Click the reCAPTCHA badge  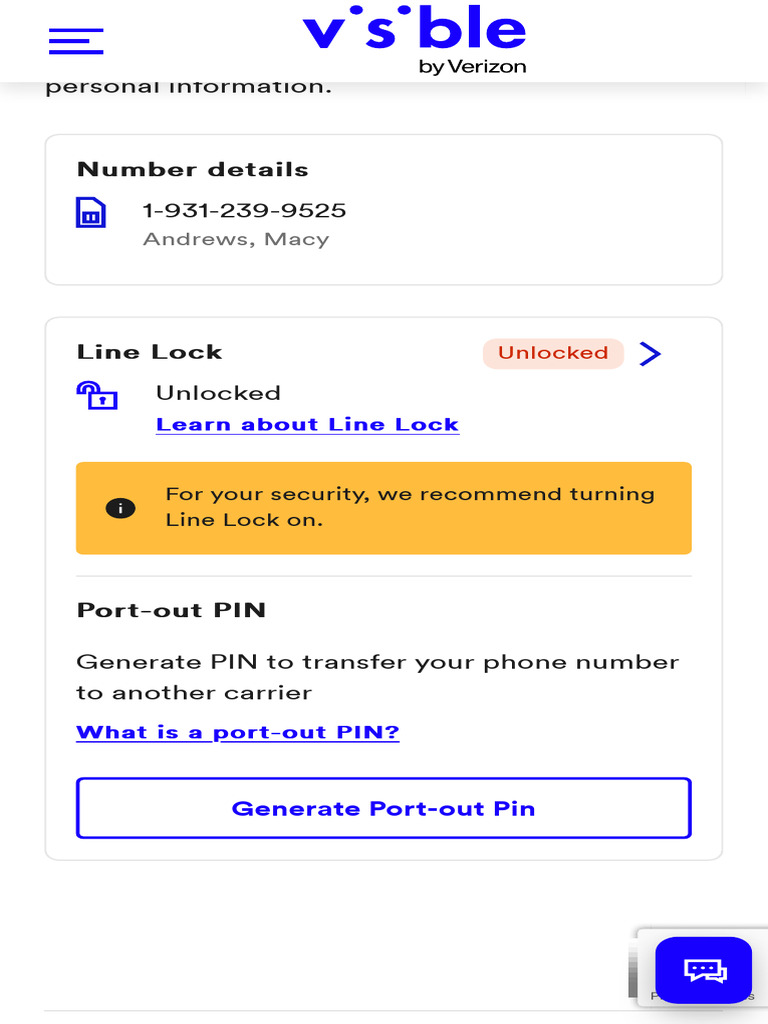tap(641, 963)
